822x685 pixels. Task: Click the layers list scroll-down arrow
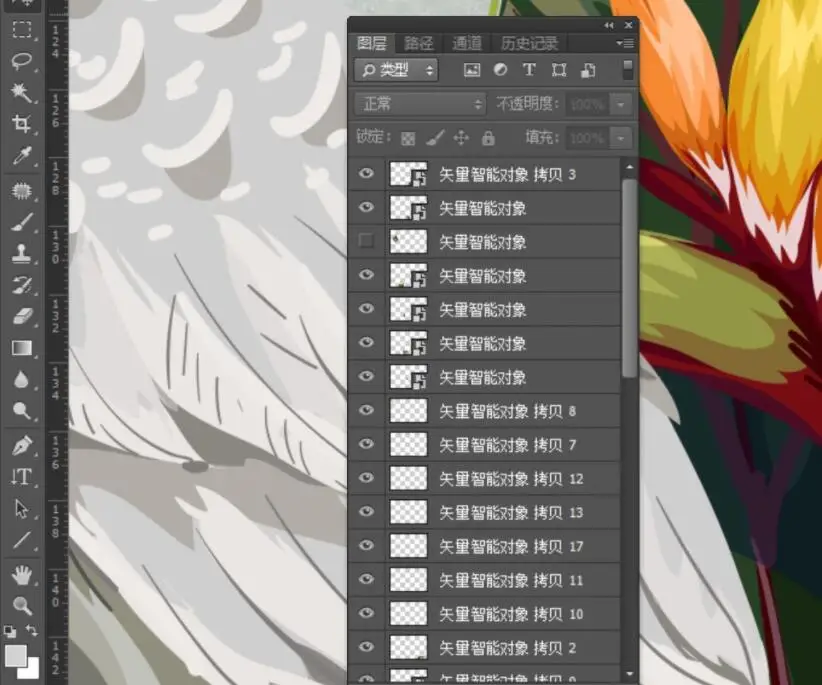point(630,674)
